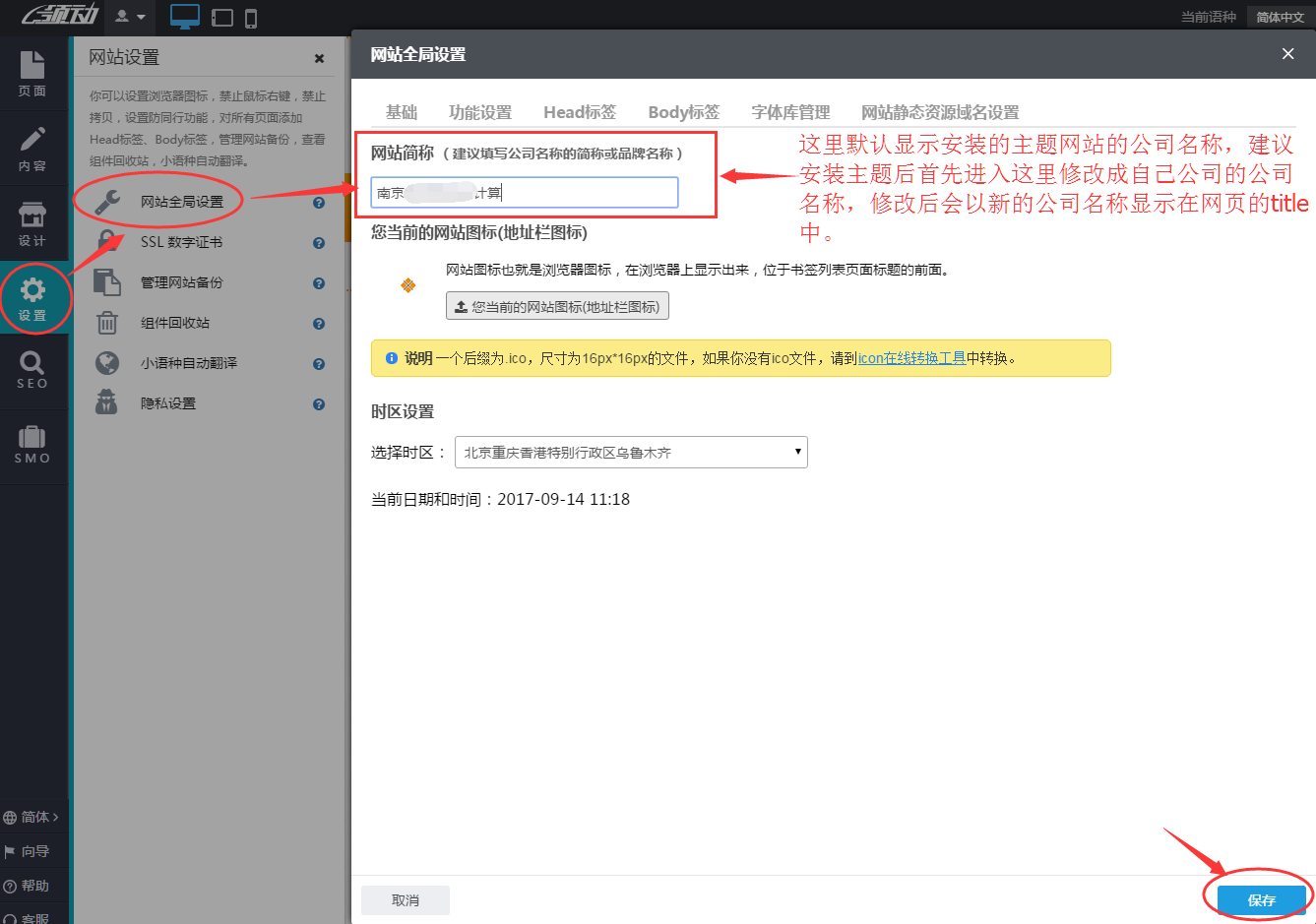Open the 选择时区 timezone dropdown

[x=796, y=452]
